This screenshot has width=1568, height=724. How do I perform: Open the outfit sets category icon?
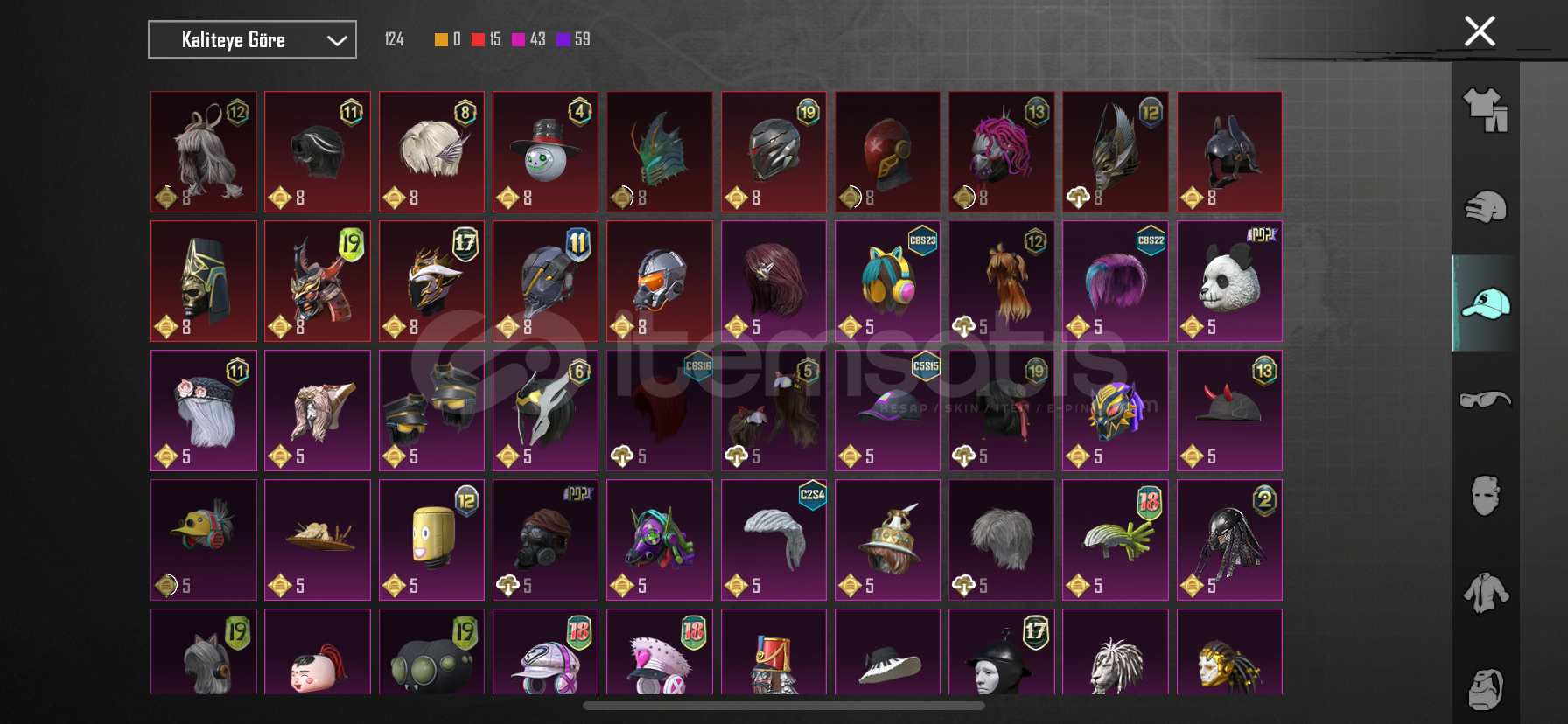click(x=1485, y=110)
